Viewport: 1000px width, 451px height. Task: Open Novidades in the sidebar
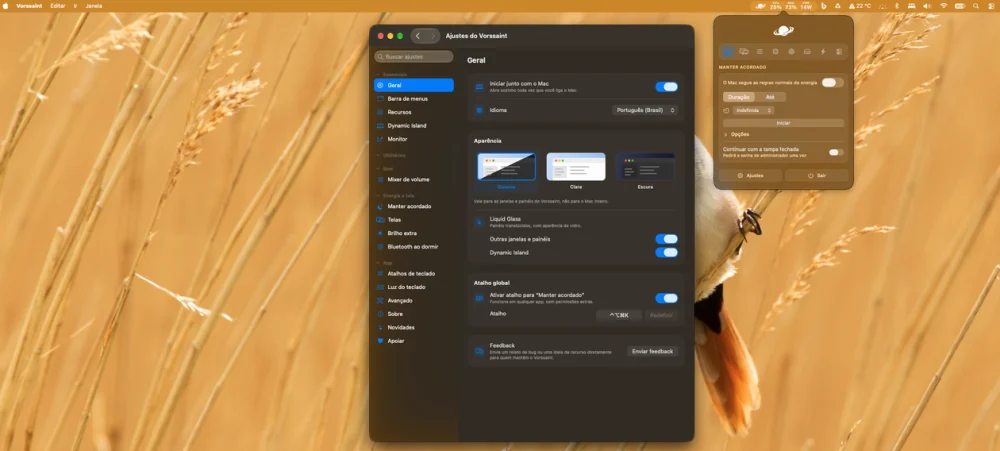click(414, 327)
